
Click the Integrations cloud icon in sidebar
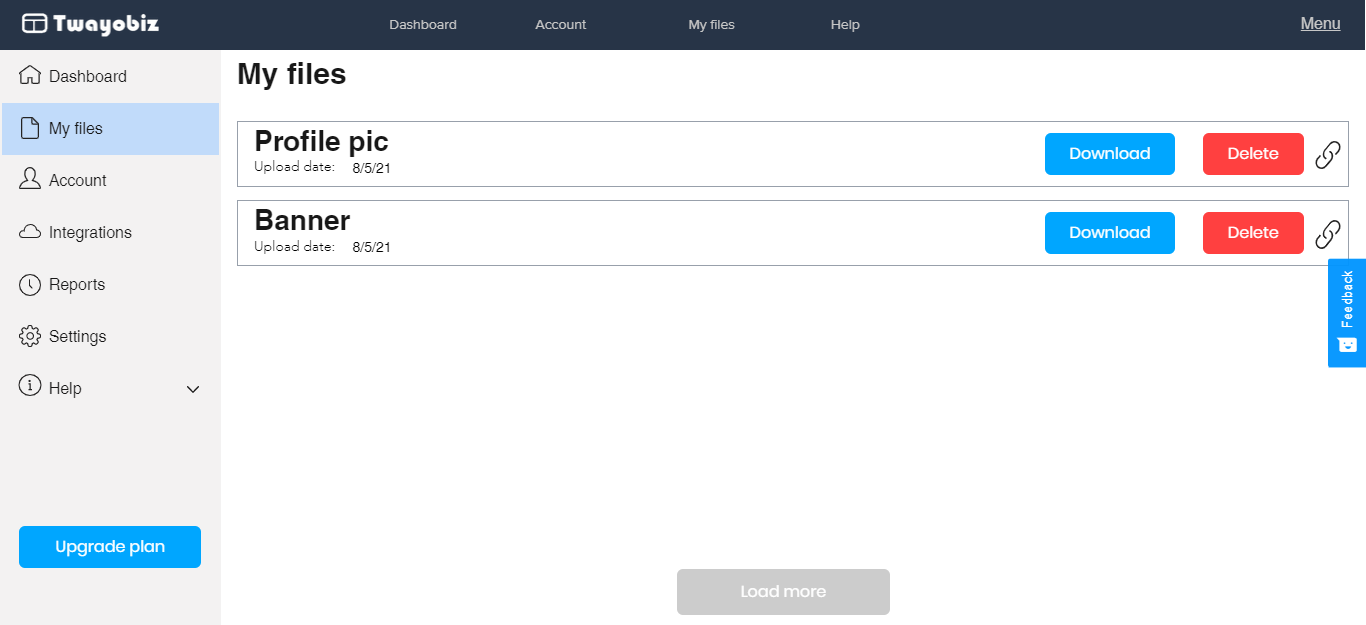30,232
